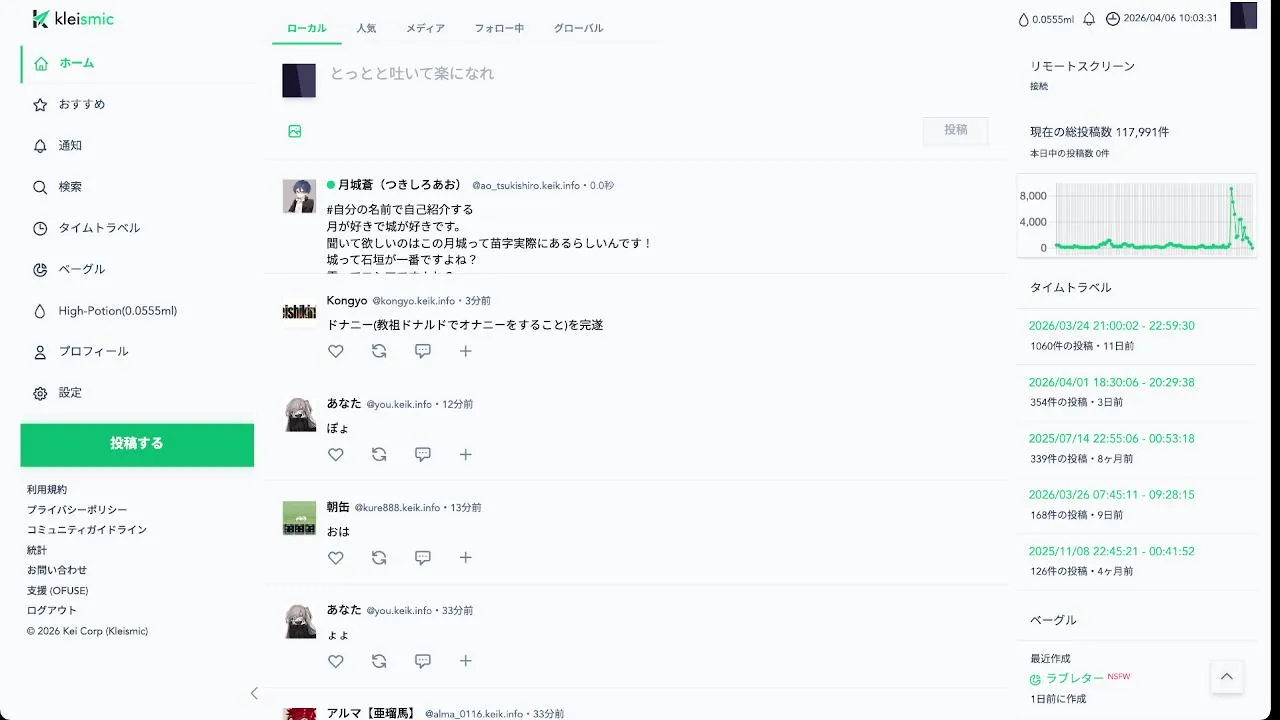
Task: Like Kongyo's post with heart icon
Action: pos(336,351)
